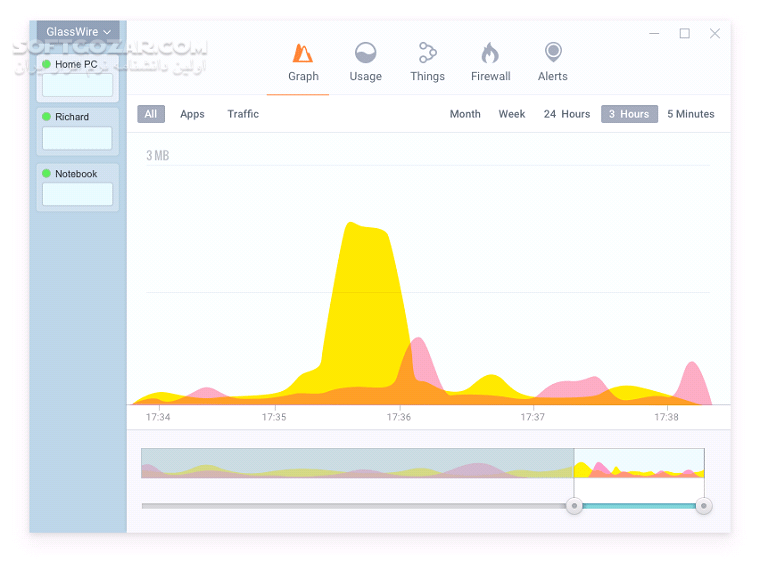Select the Month time range
Screen dimensions: 760x571
pyautogui.click(x=465, y=114)
